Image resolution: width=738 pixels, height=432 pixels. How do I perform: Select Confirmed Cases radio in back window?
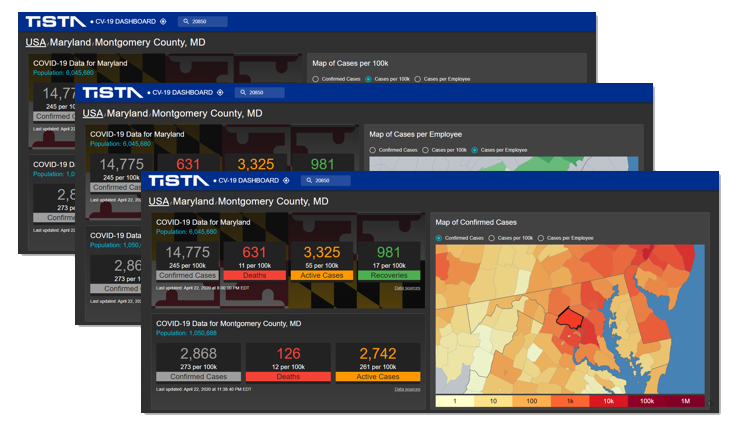(315, 79)
